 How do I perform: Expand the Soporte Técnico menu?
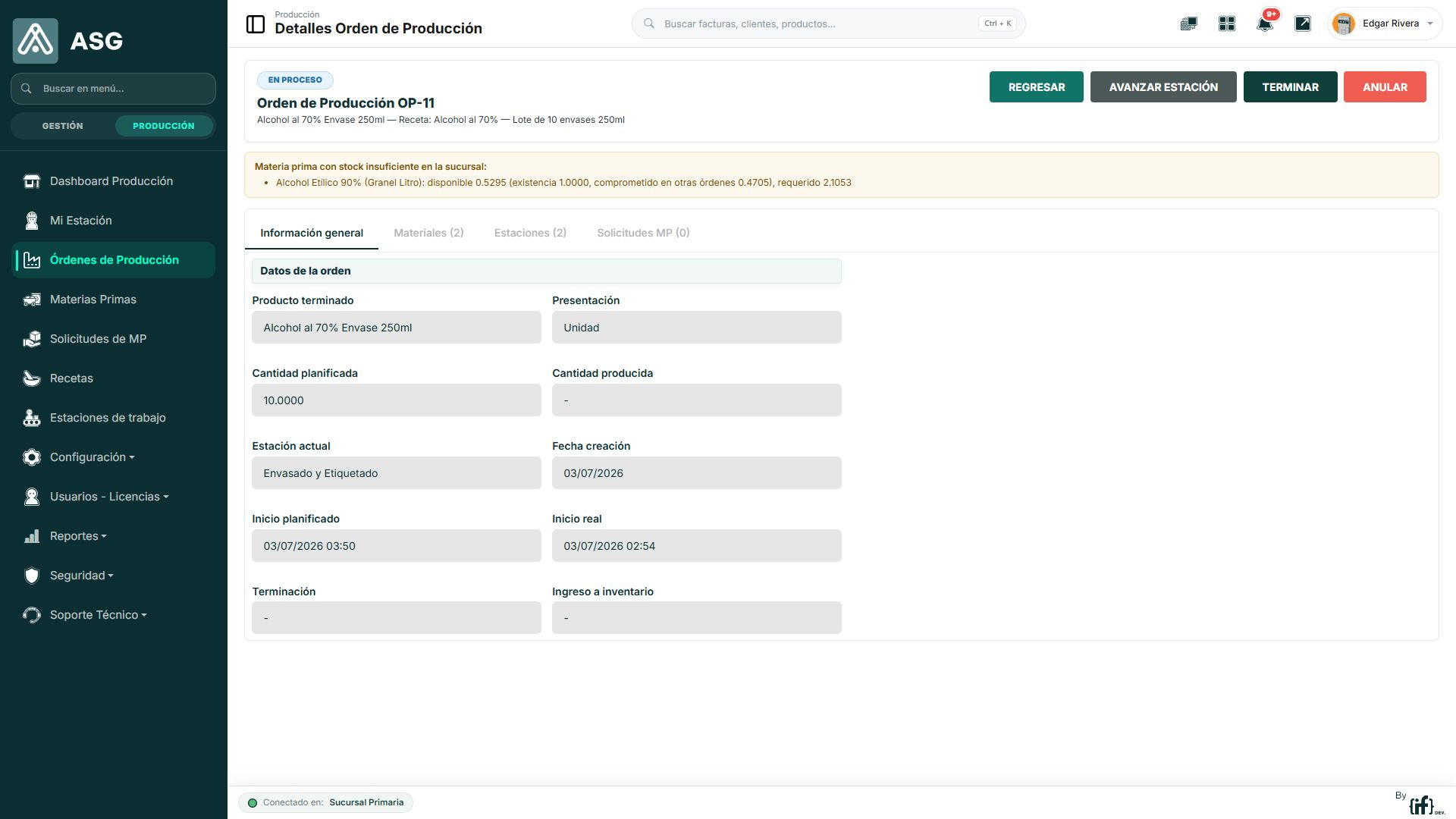tap(98, 615)
